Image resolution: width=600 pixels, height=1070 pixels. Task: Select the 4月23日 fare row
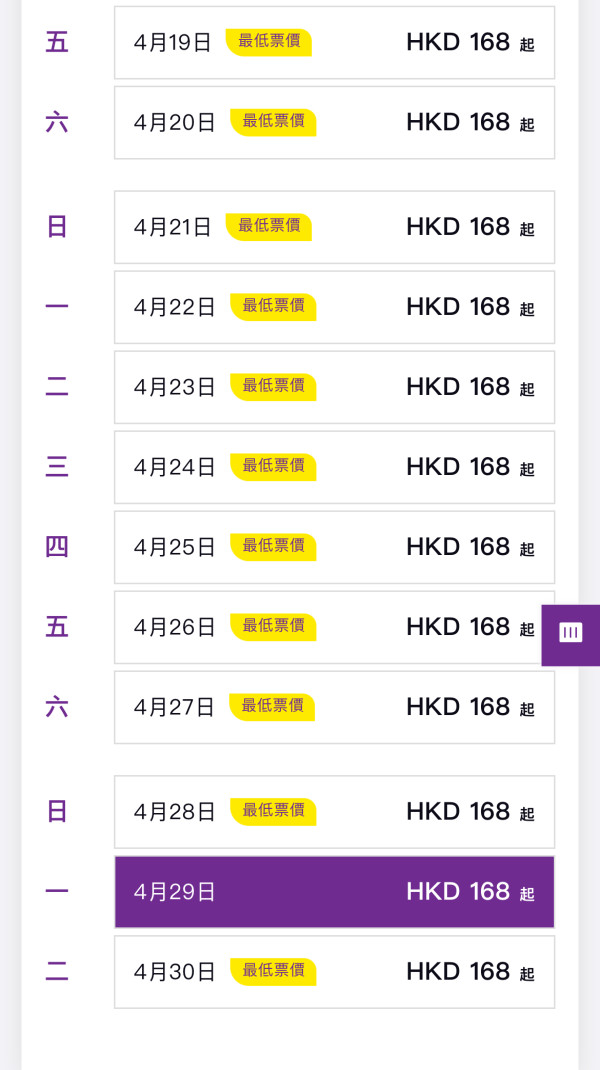334,387
